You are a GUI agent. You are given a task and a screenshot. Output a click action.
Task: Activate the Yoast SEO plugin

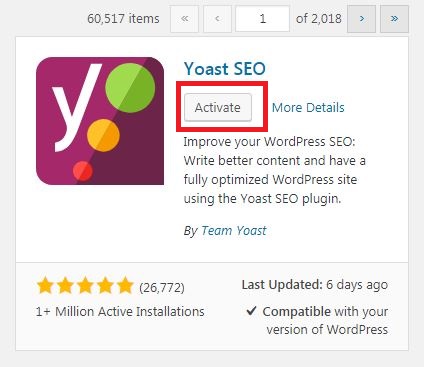click(x=218, y=107)
